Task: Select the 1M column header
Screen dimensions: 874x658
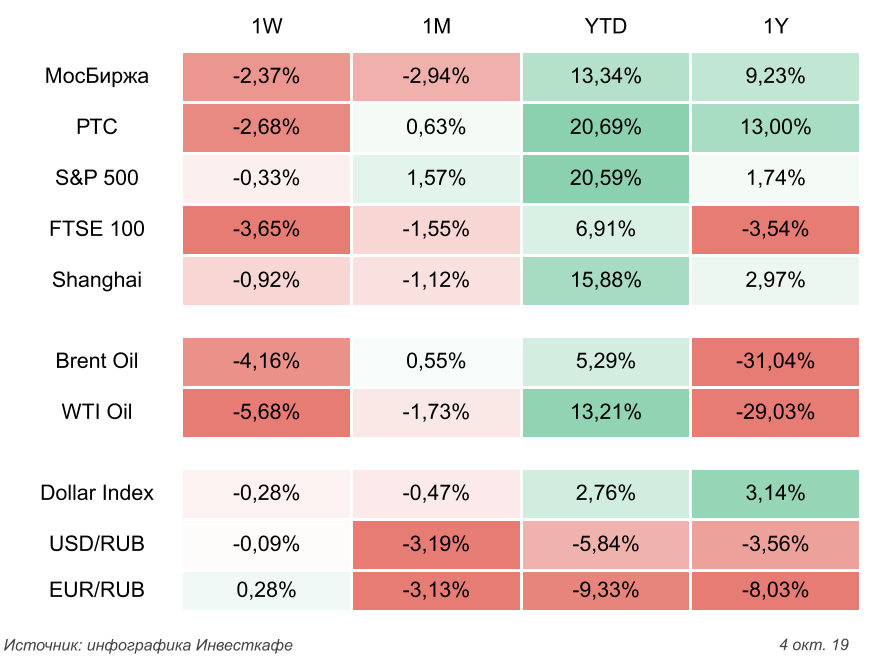Action: click(437, 27)
